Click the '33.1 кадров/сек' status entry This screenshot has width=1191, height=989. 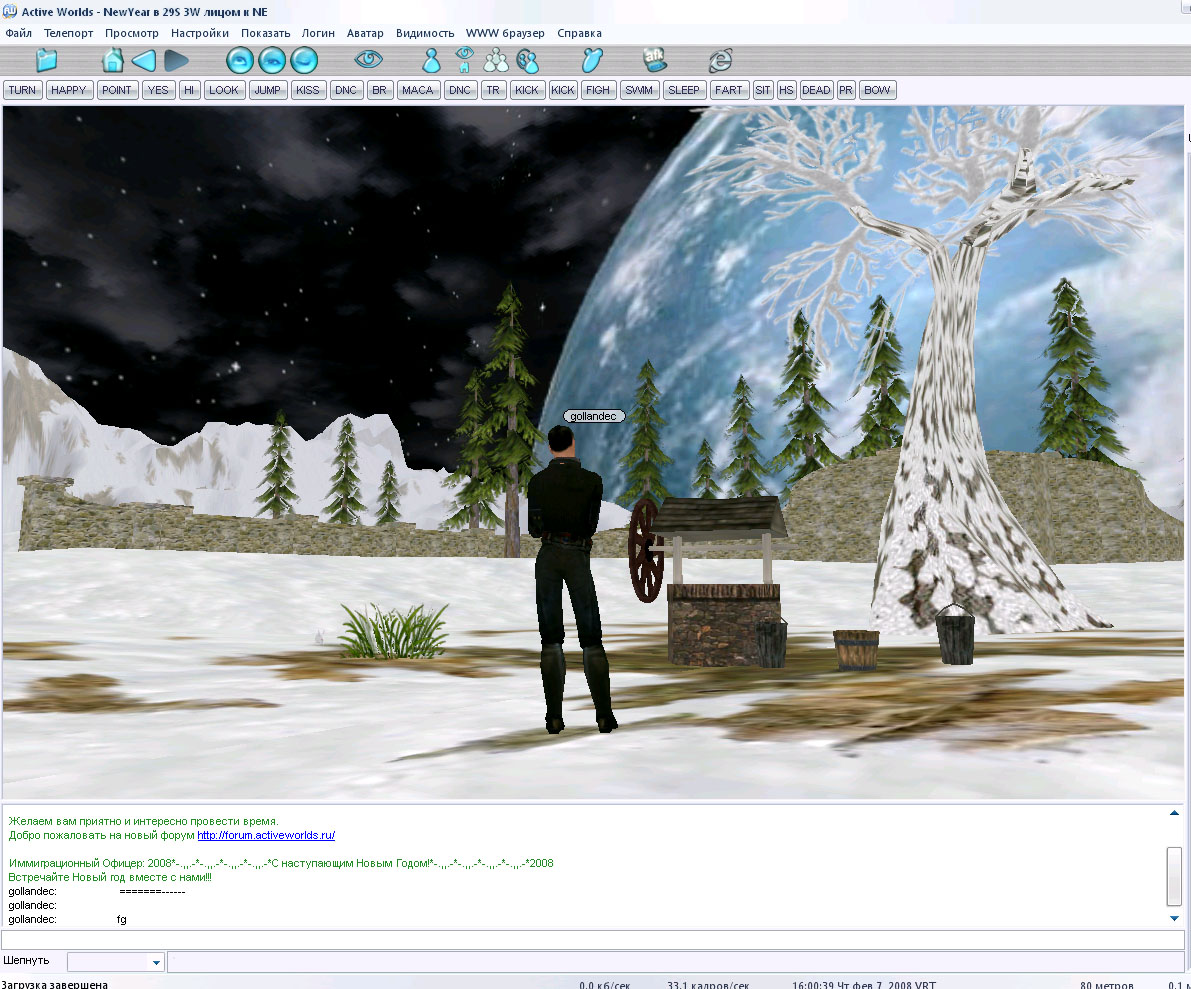pyautogui.click(x=708, y=984)
